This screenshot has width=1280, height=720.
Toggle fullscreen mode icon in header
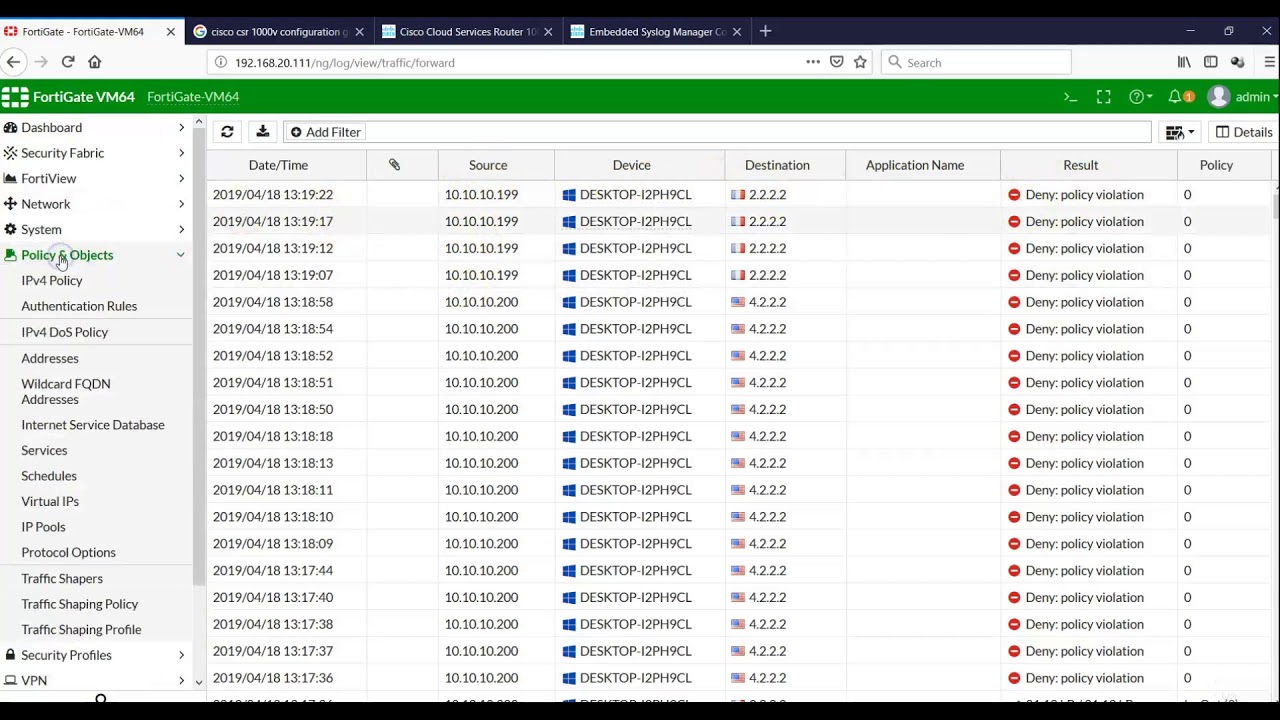pos(1104,97)
